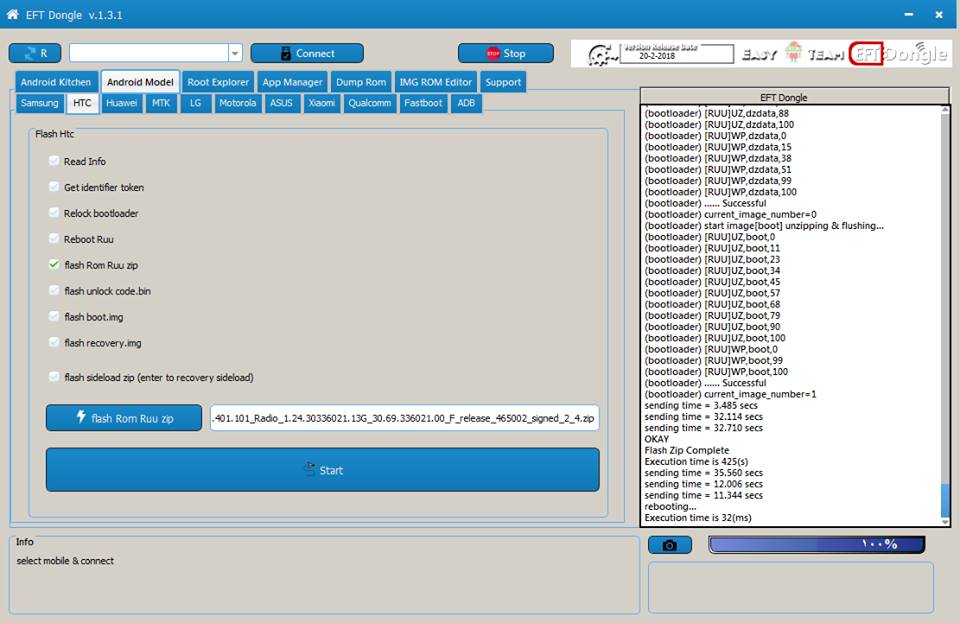Click 'start image[boot] unzipping & flushing' line
Image resolution: width=960 pixels, height=623 pixels.
click(763, 225)
